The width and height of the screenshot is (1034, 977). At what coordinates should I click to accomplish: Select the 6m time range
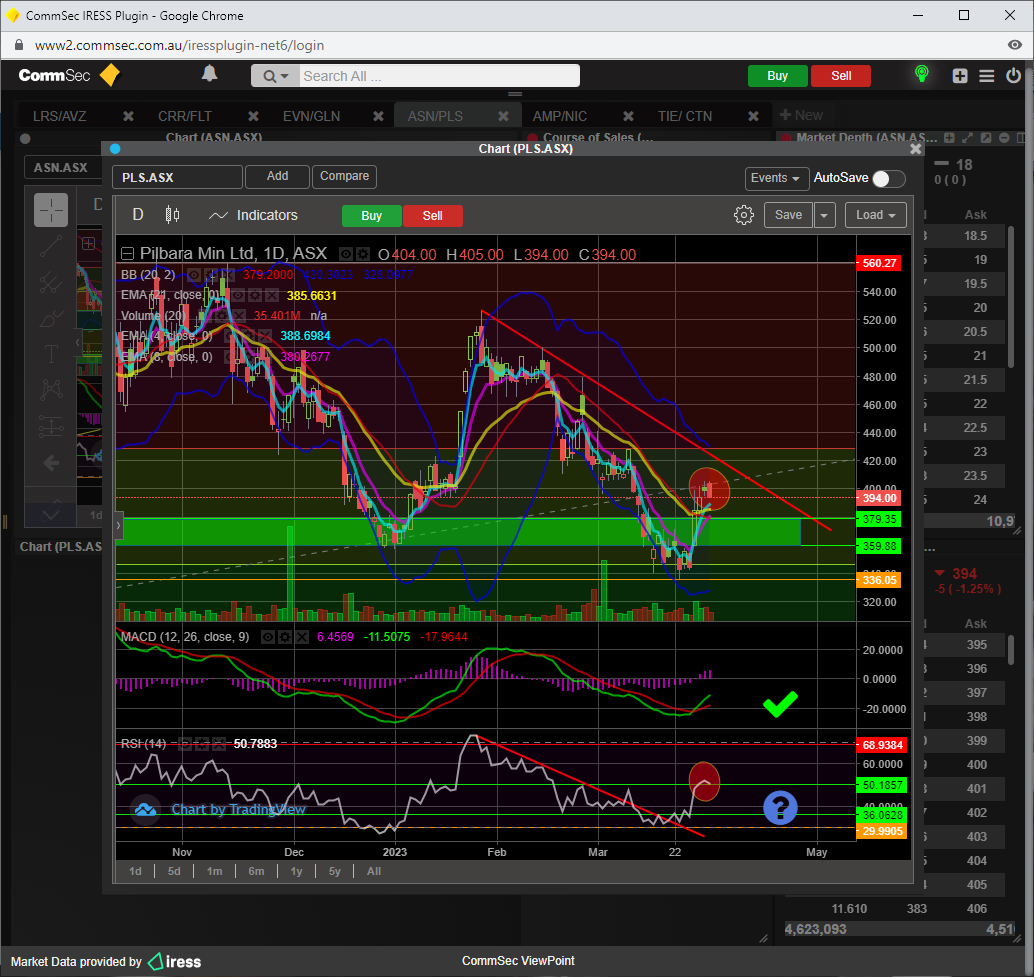tap(256, 871)
